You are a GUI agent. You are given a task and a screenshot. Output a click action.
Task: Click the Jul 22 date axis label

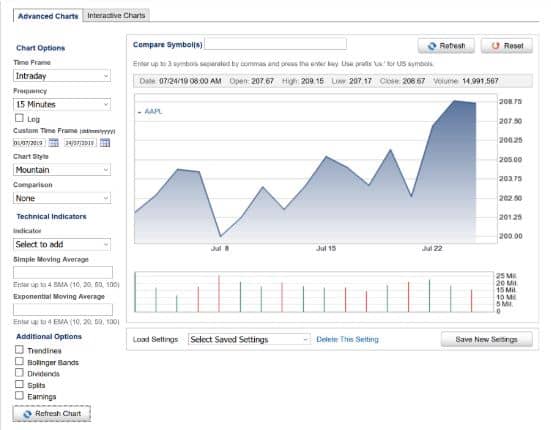coord(432,248)
